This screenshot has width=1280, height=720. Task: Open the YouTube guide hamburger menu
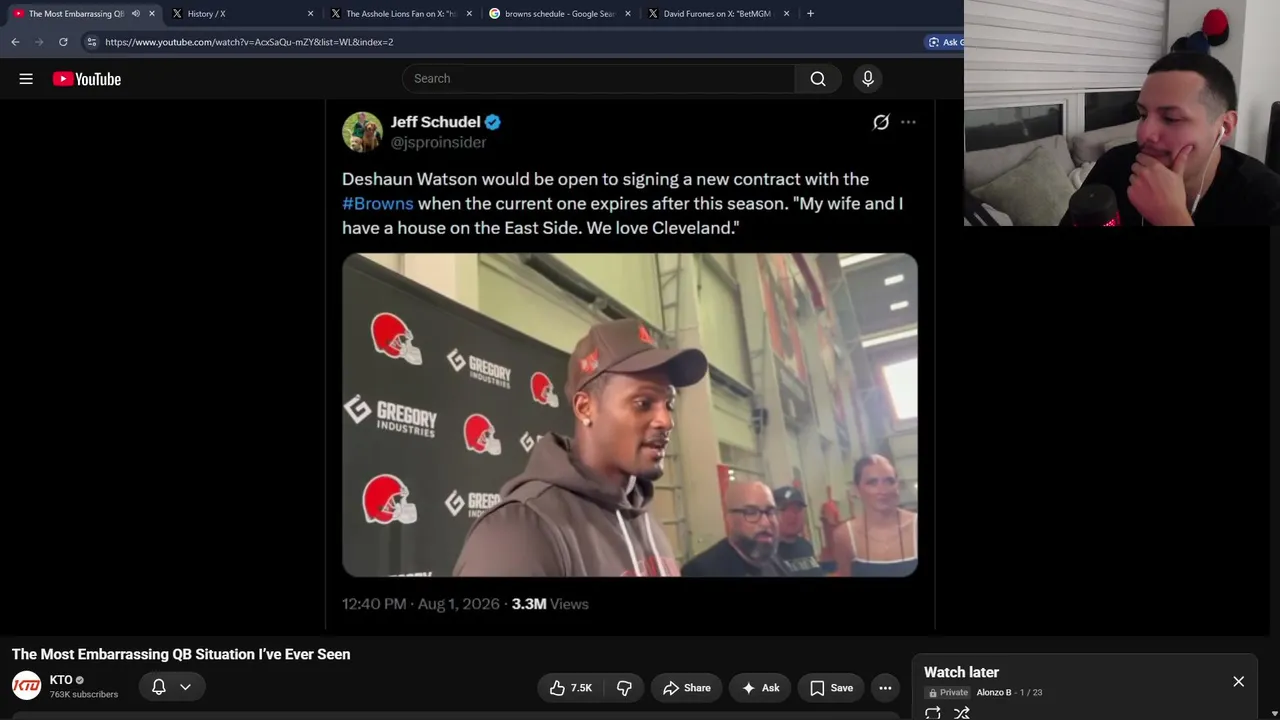click(26, 79)
